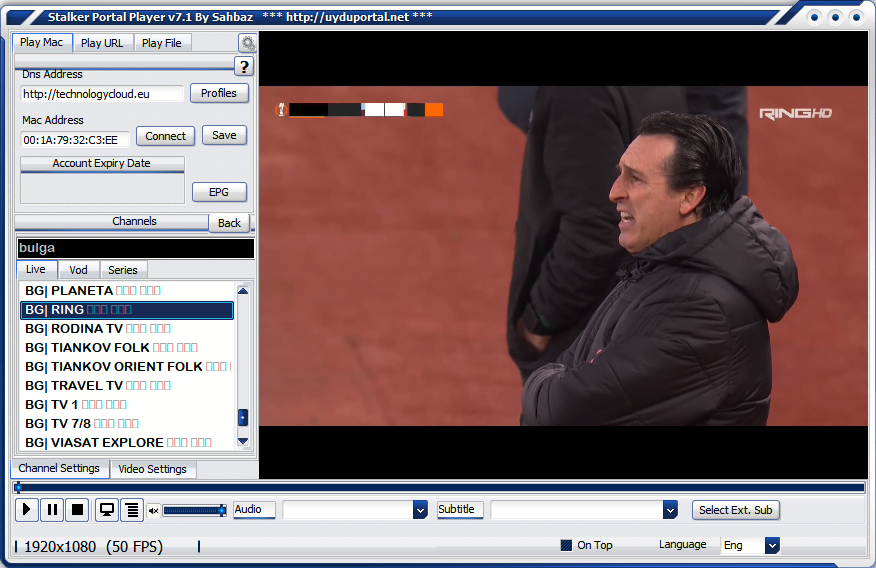Image resolution: width=876 pixels, height=568 pixels.
Task: Seek using the playback progress bar
Action: 439,488
